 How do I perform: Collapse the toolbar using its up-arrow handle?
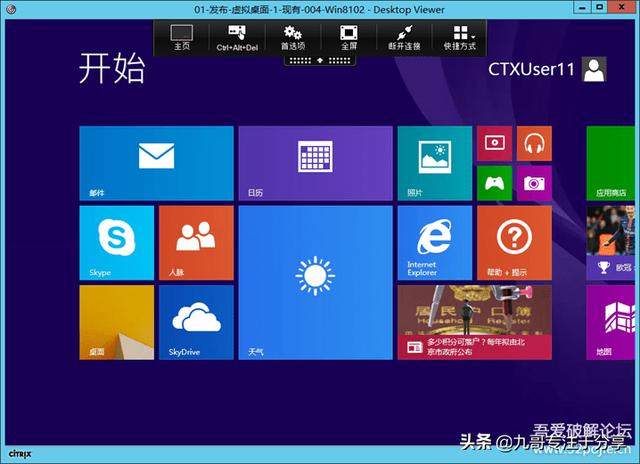320,60
